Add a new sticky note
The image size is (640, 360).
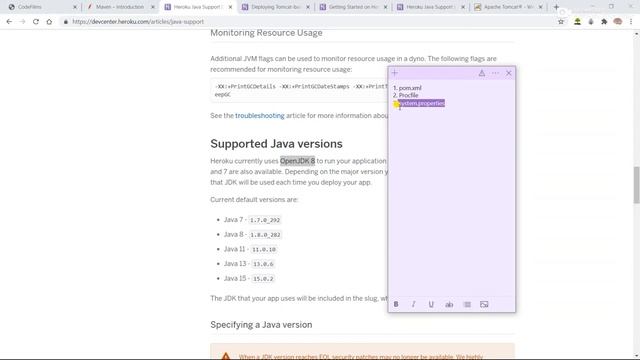tap(395, 73)
